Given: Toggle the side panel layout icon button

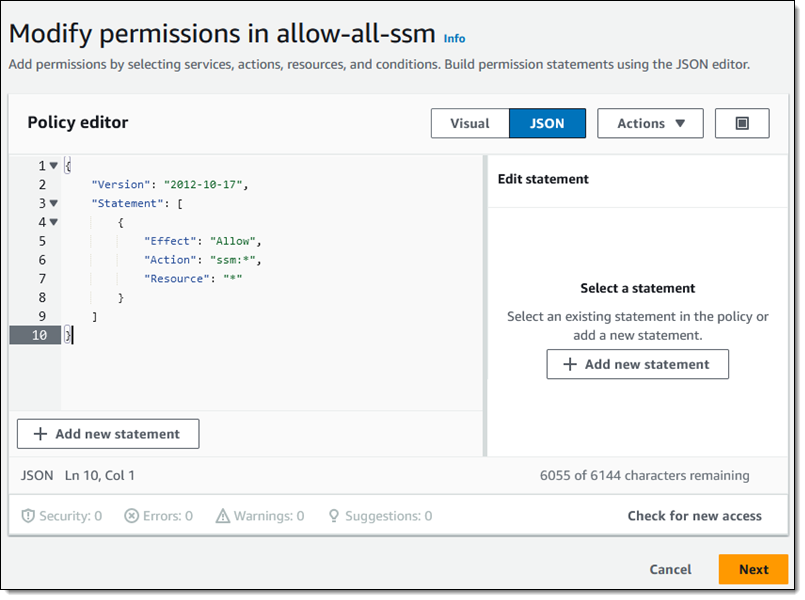Looking at the screenshot, I should pos(742,123).
